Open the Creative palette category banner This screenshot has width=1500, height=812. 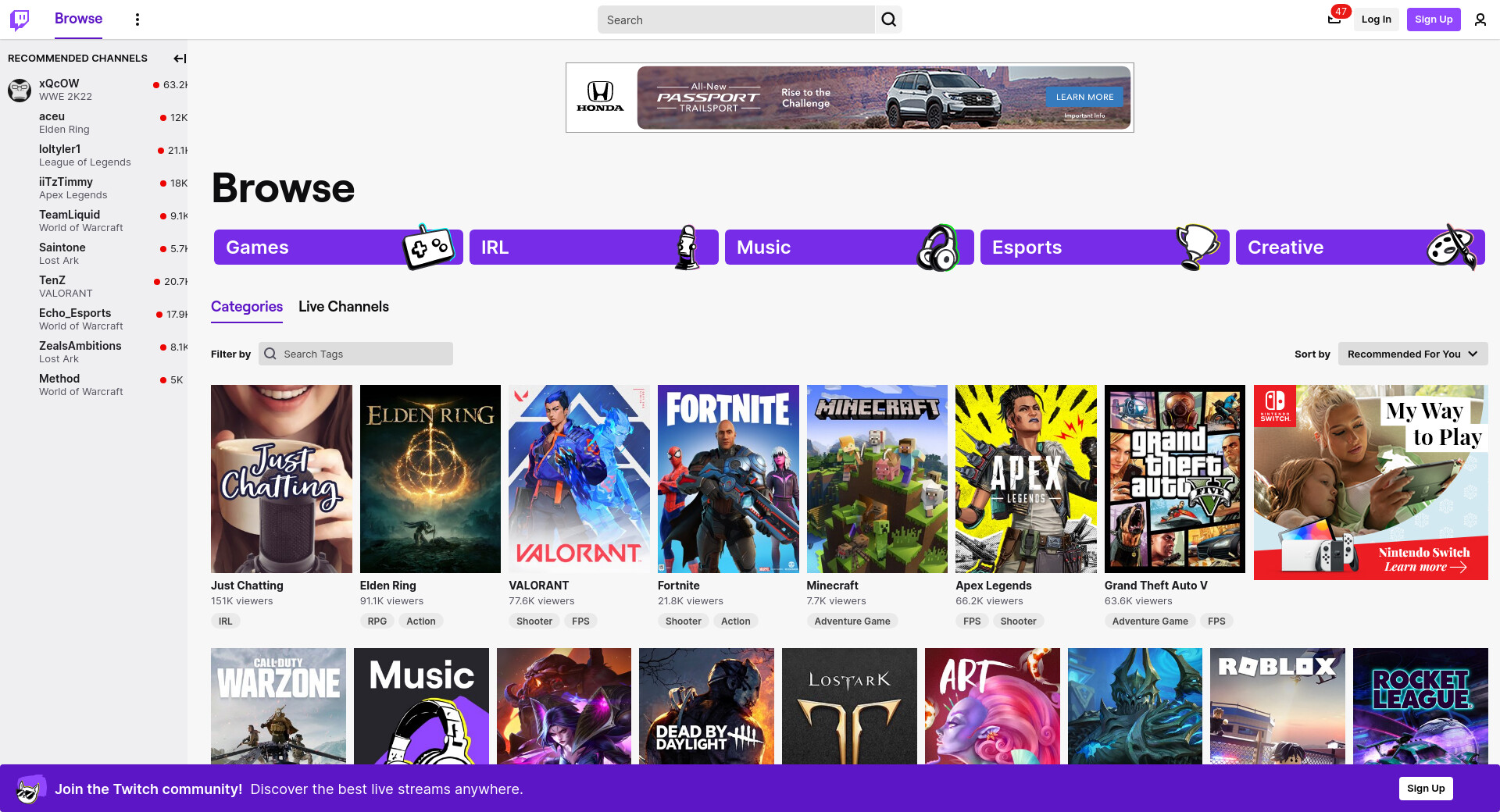tap(1359, 248)
